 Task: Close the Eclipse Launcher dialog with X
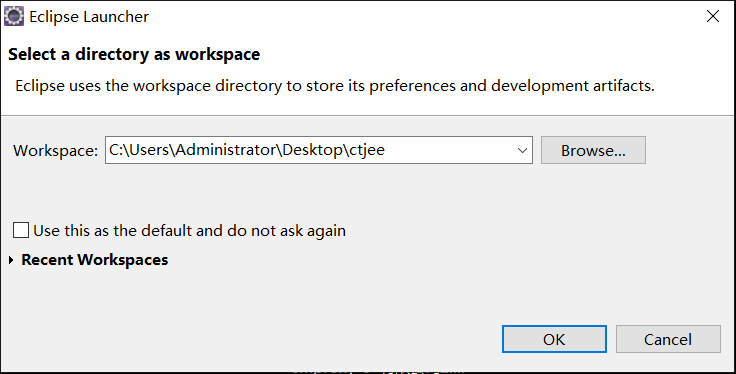click(x=713, y=16)
